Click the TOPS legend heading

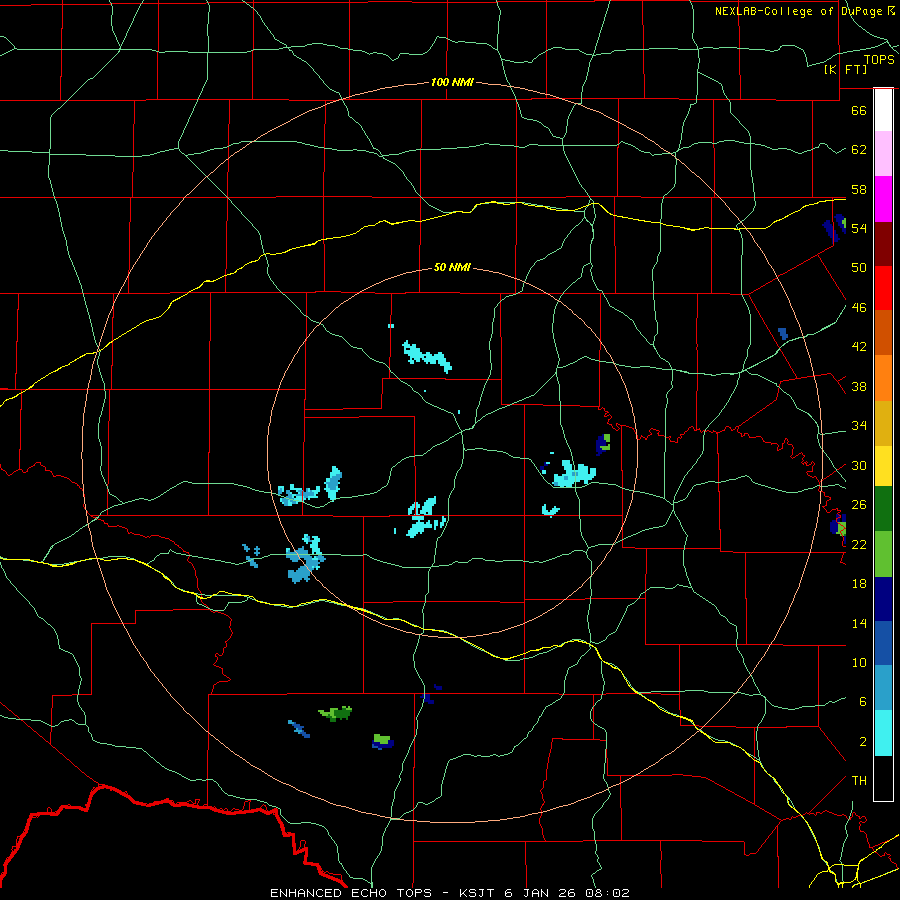[x=879, y=59]
